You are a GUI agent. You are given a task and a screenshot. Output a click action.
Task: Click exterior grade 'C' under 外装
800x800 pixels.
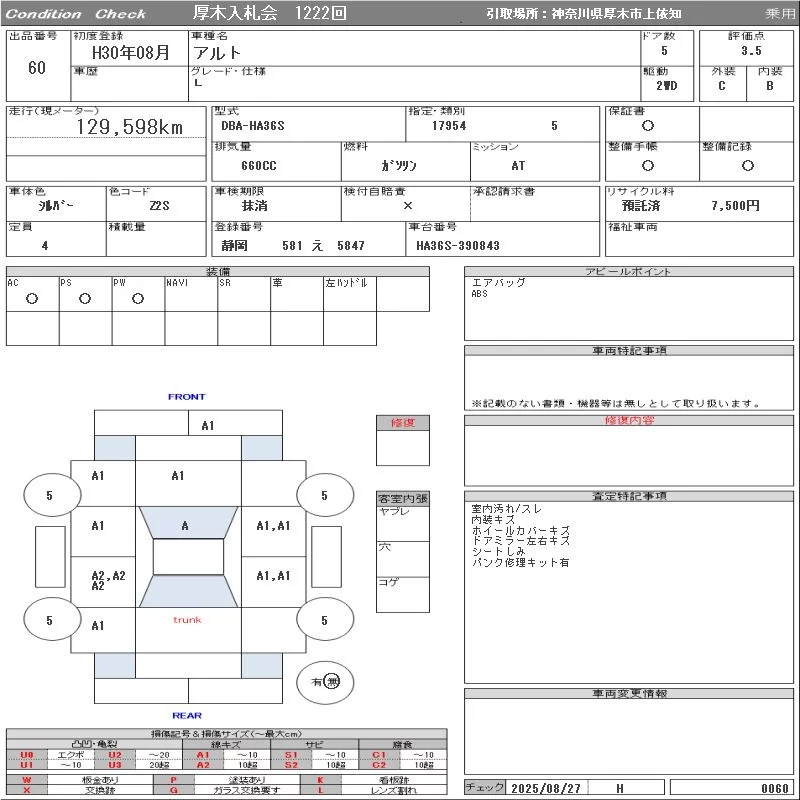click(x=721, y=86)
